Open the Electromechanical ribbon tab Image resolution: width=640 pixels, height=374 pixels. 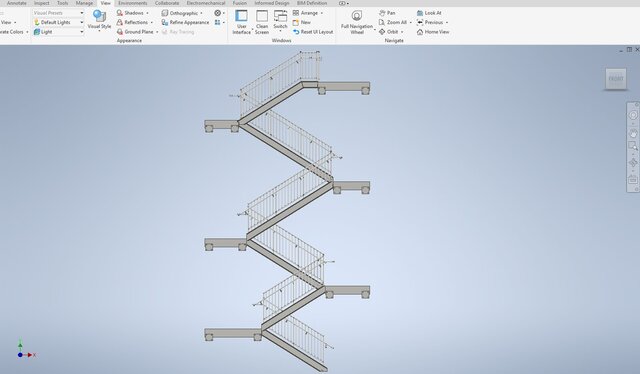coord(206,3)
